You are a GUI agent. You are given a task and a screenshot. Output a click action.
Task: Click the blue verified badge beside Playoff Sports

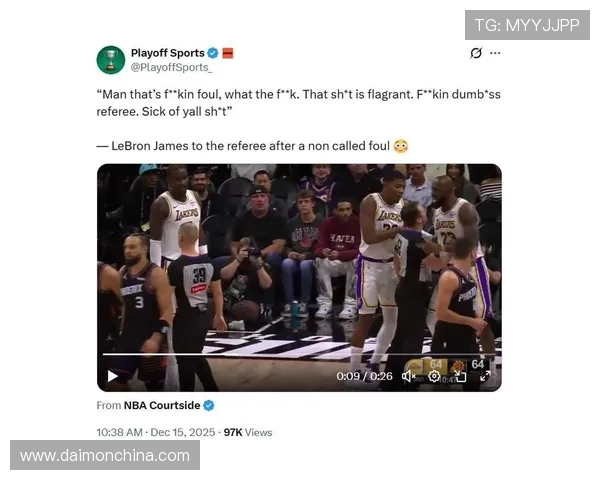point(213,53)
